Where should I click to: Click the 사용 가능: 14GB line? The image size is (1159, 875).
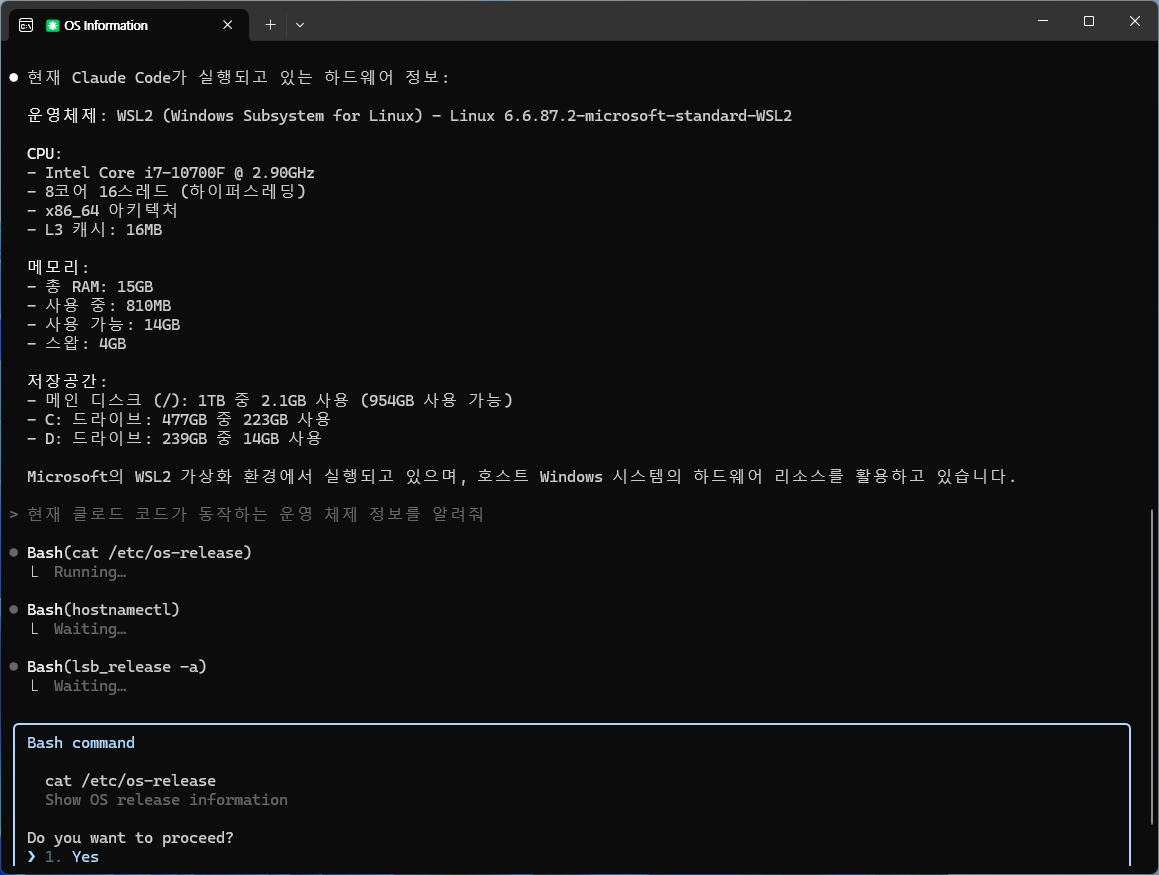click(103, 325)
